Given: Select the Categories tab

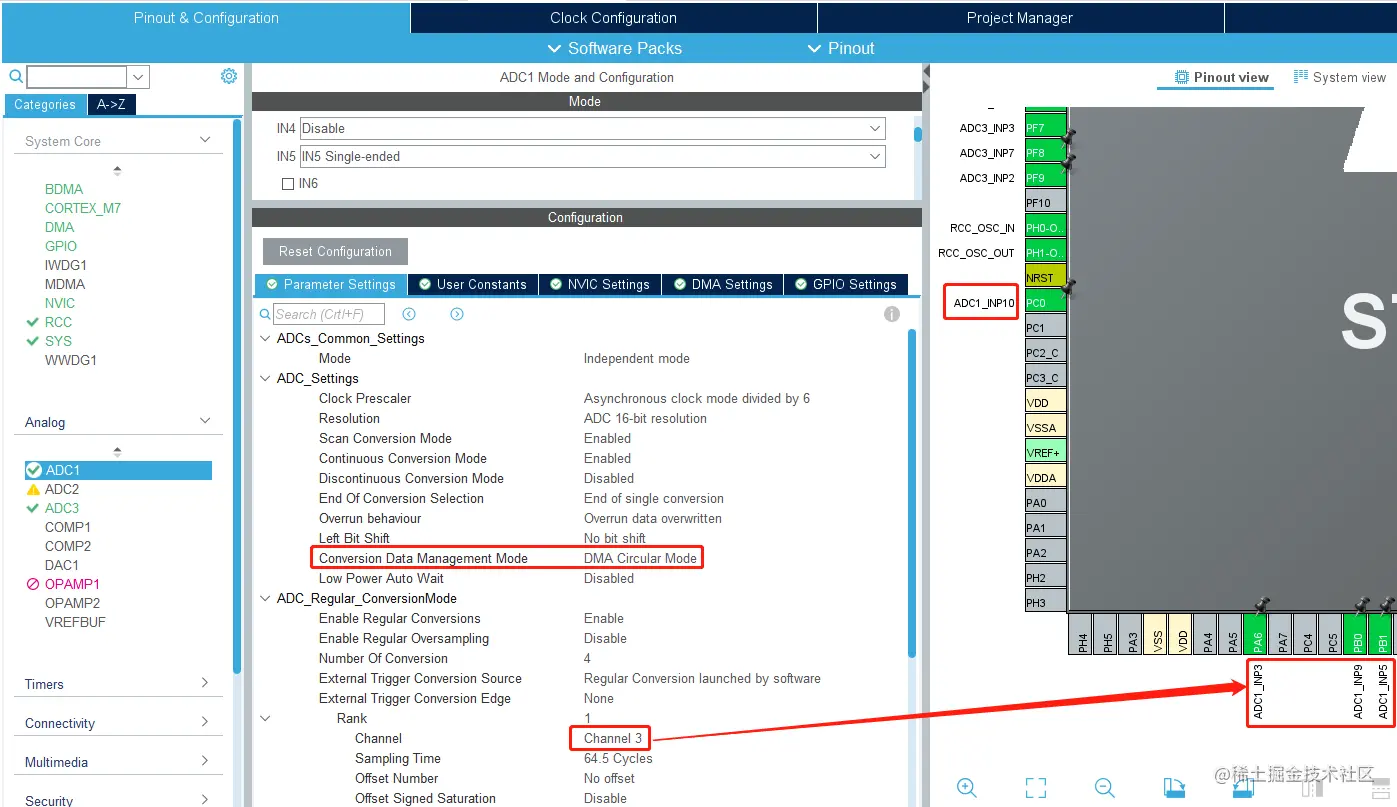Looking at the screenshot, I should pyautogui.click(x=45, y=104).
